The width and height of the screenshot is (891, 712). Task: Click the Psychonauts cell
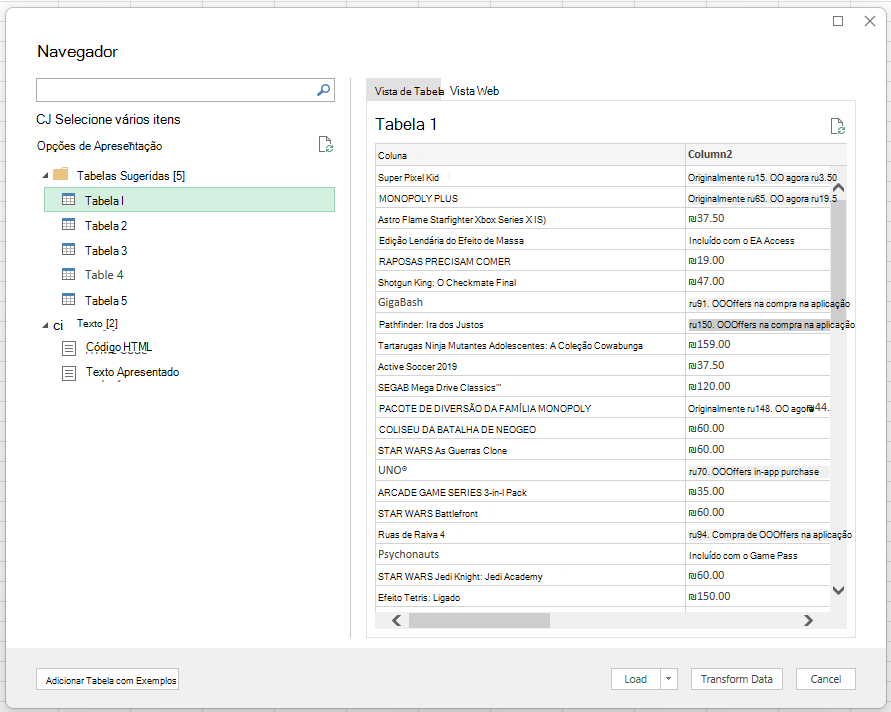point(530,555)
